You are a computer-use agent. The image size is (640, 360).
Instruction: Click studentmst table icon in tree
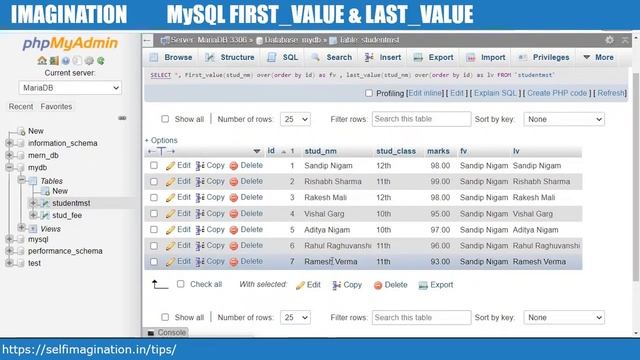pos(45,203)
